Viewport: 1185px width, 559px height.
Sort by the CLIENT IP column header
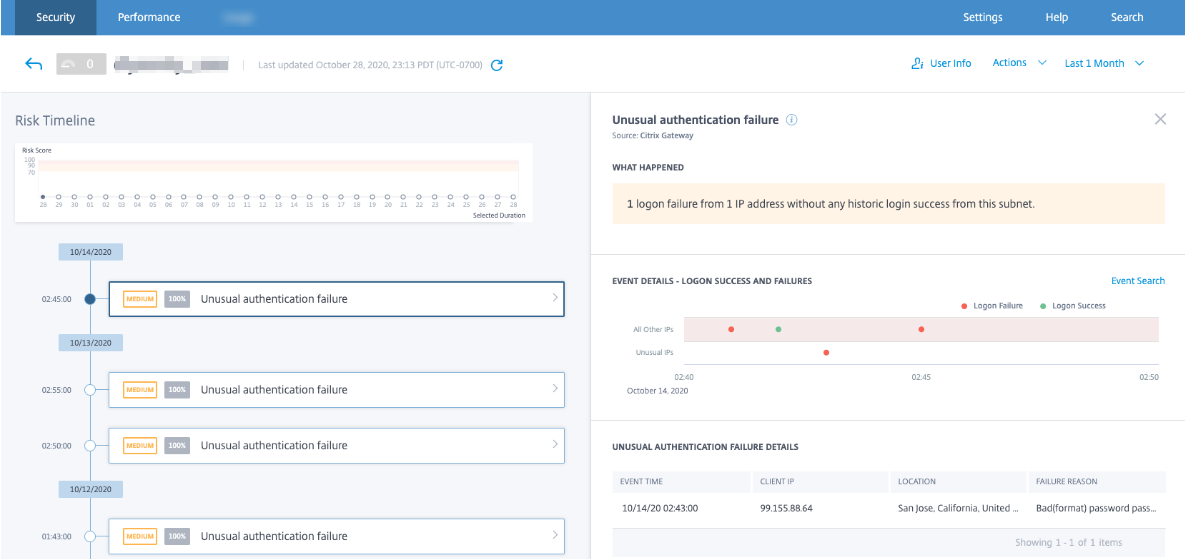coord(821,481)
